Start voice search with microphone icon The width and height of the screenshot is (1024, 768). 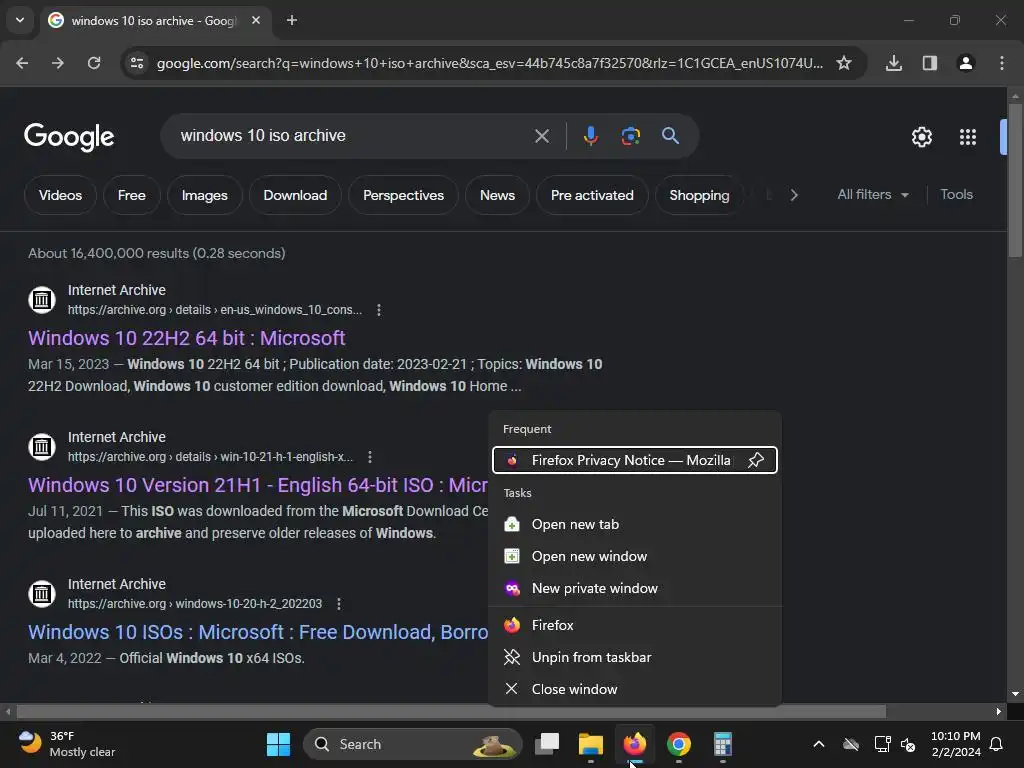(x=590, y=136)
